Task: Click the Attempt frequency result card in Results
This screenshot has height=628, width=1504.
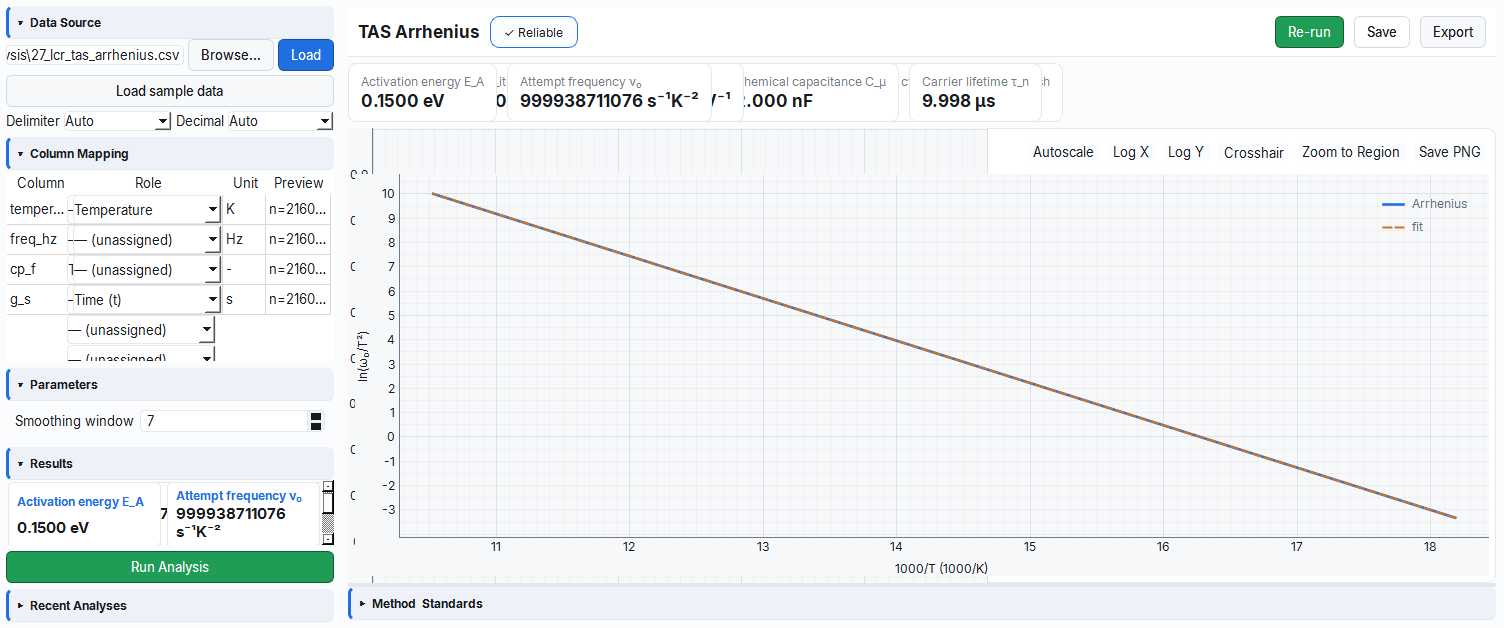Action: tap(243, 515)
